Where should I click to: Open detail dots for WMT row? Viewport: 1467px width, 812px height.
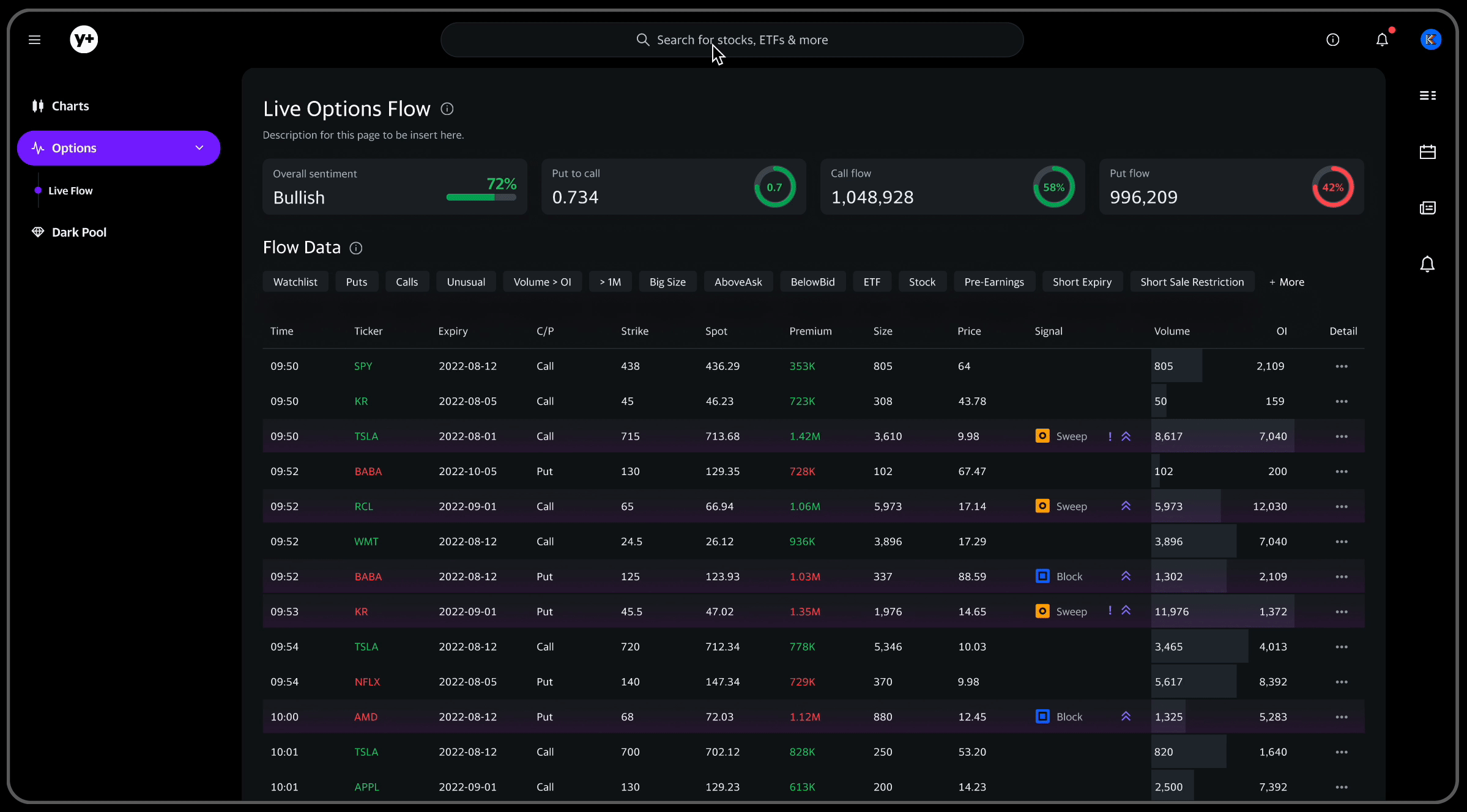[x=1342, y=542]
